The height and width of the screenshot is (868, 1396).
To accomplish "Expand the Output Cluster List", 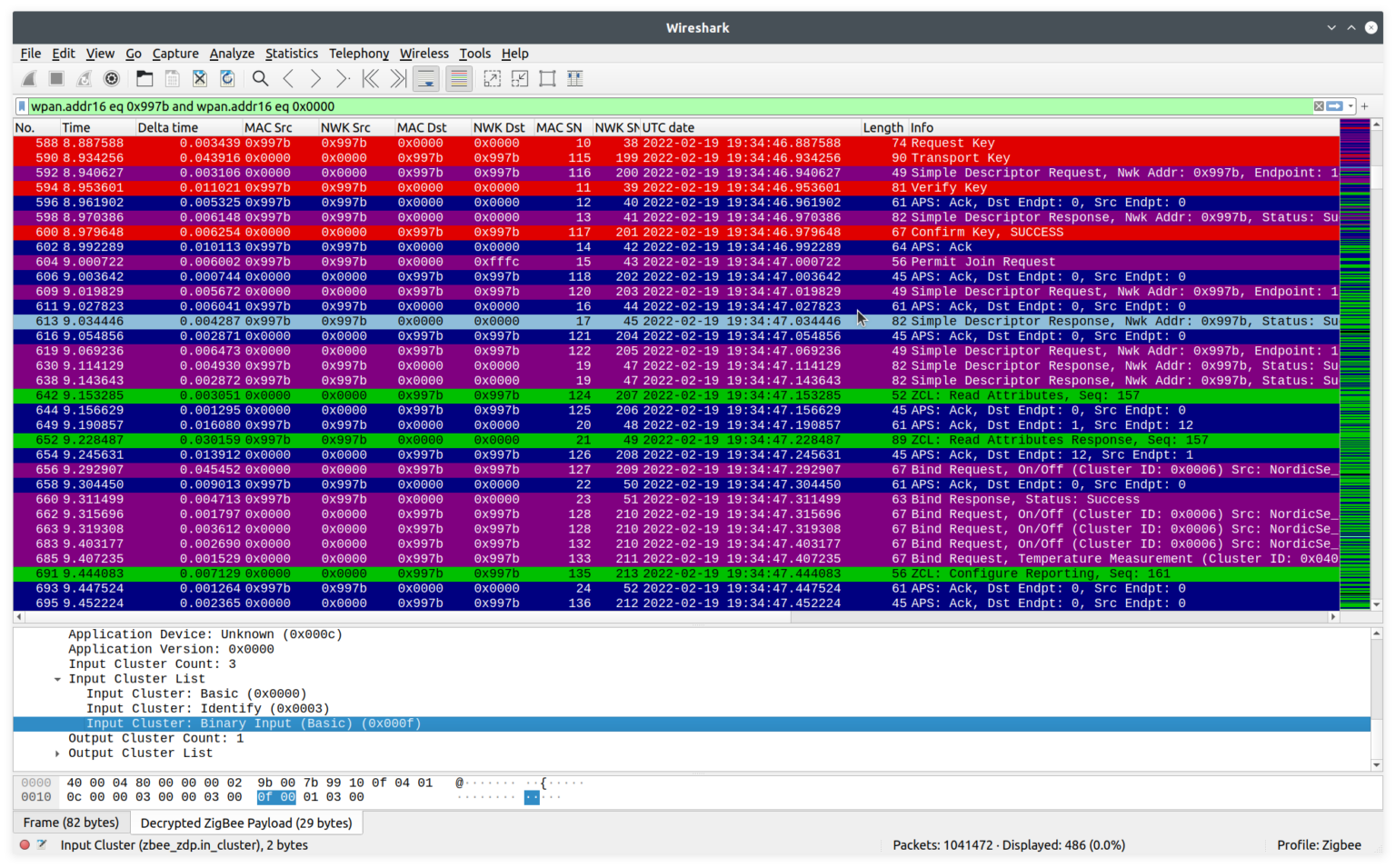I will [57, 753].
